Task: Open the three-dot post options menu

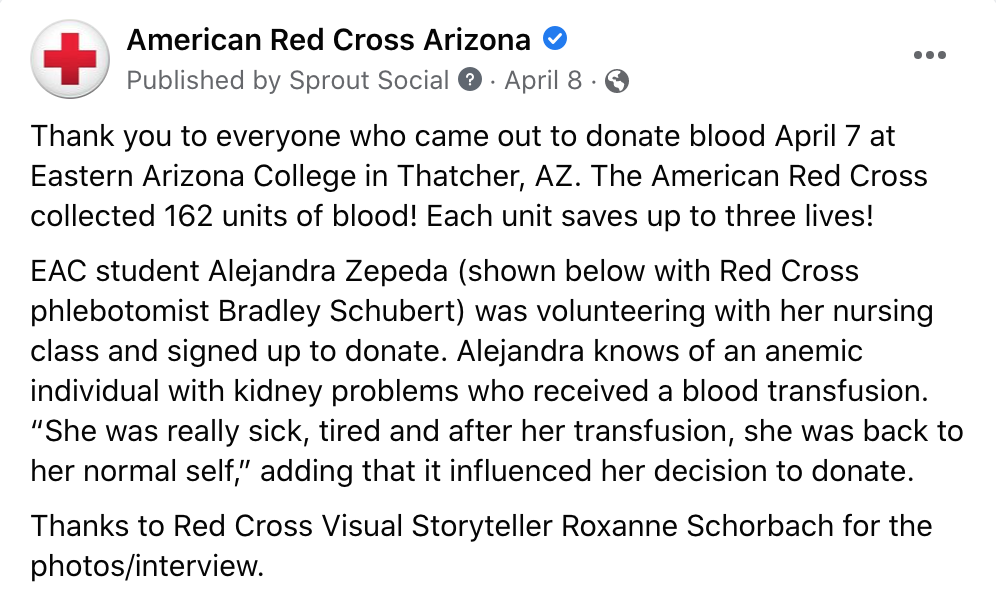Action: tap(929, 55)
